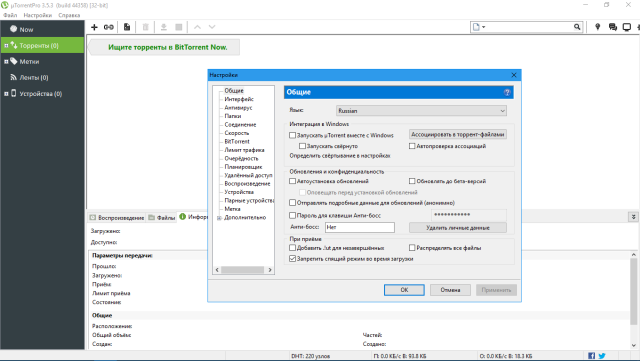Click the help question mark in Общие header
Screen dimensions: 640x361
click(507, 92)
